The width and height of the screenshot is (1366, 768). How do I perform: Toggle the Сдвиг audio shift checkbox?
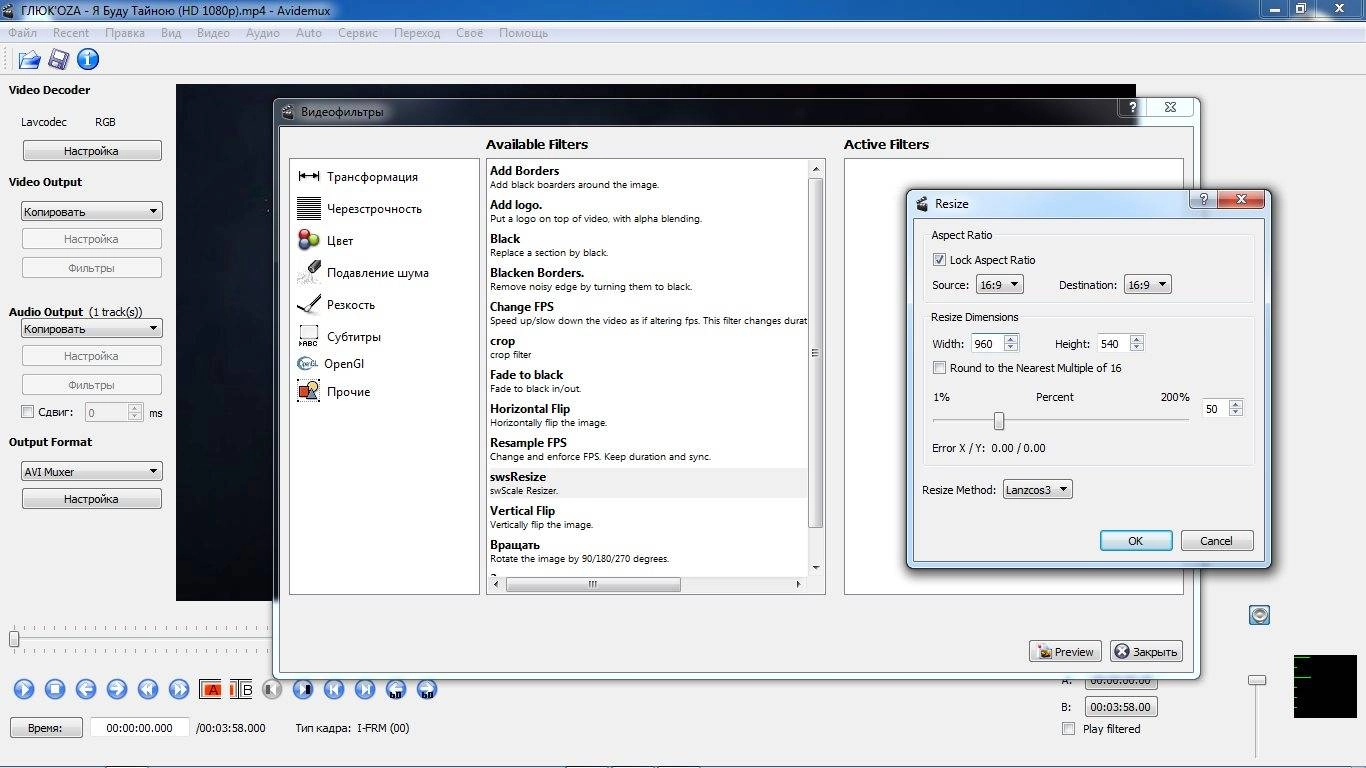click(x=27, y=412)
